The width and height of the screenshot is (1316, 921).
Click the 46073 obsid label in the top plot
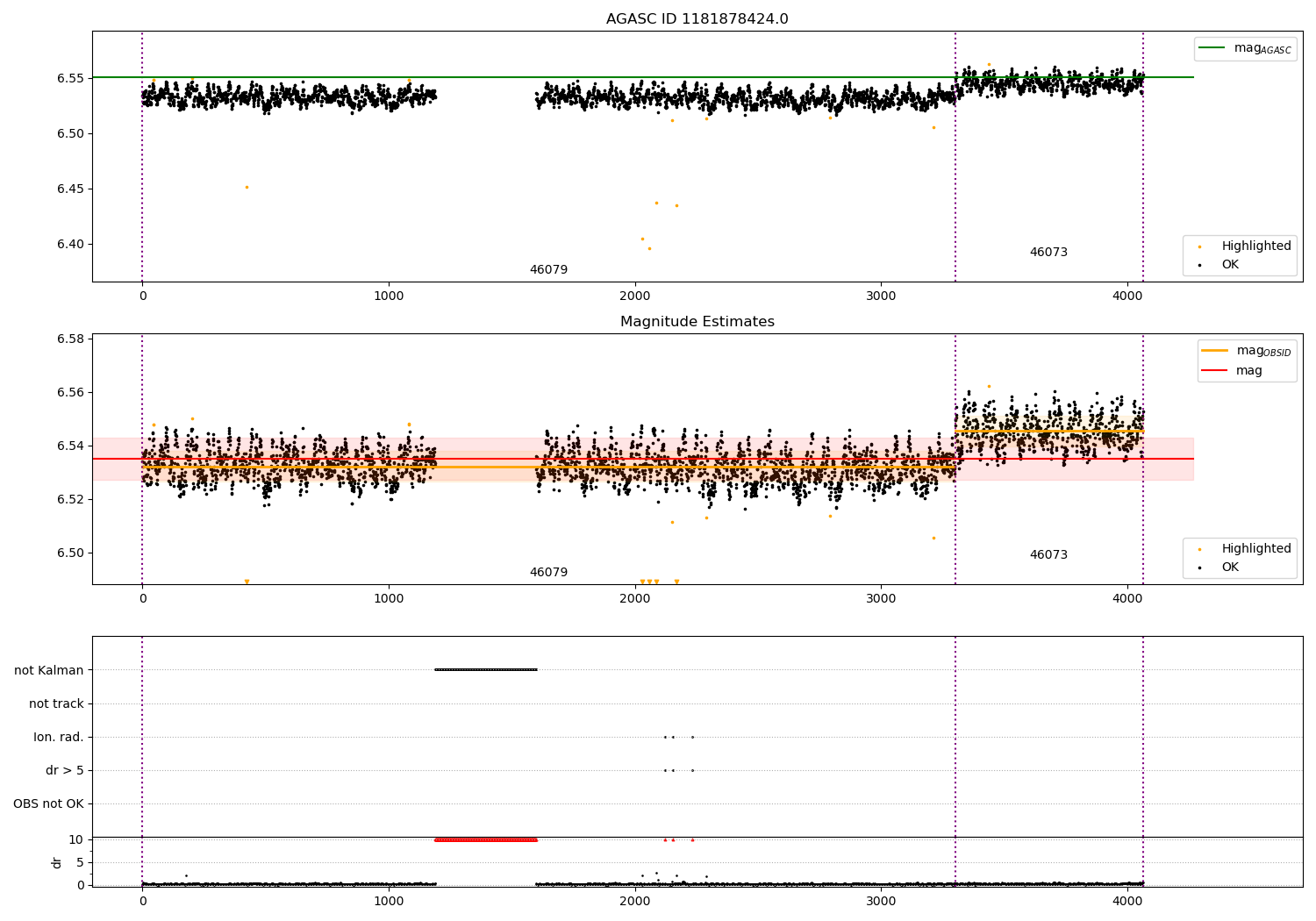click(x=1048, y=253)
